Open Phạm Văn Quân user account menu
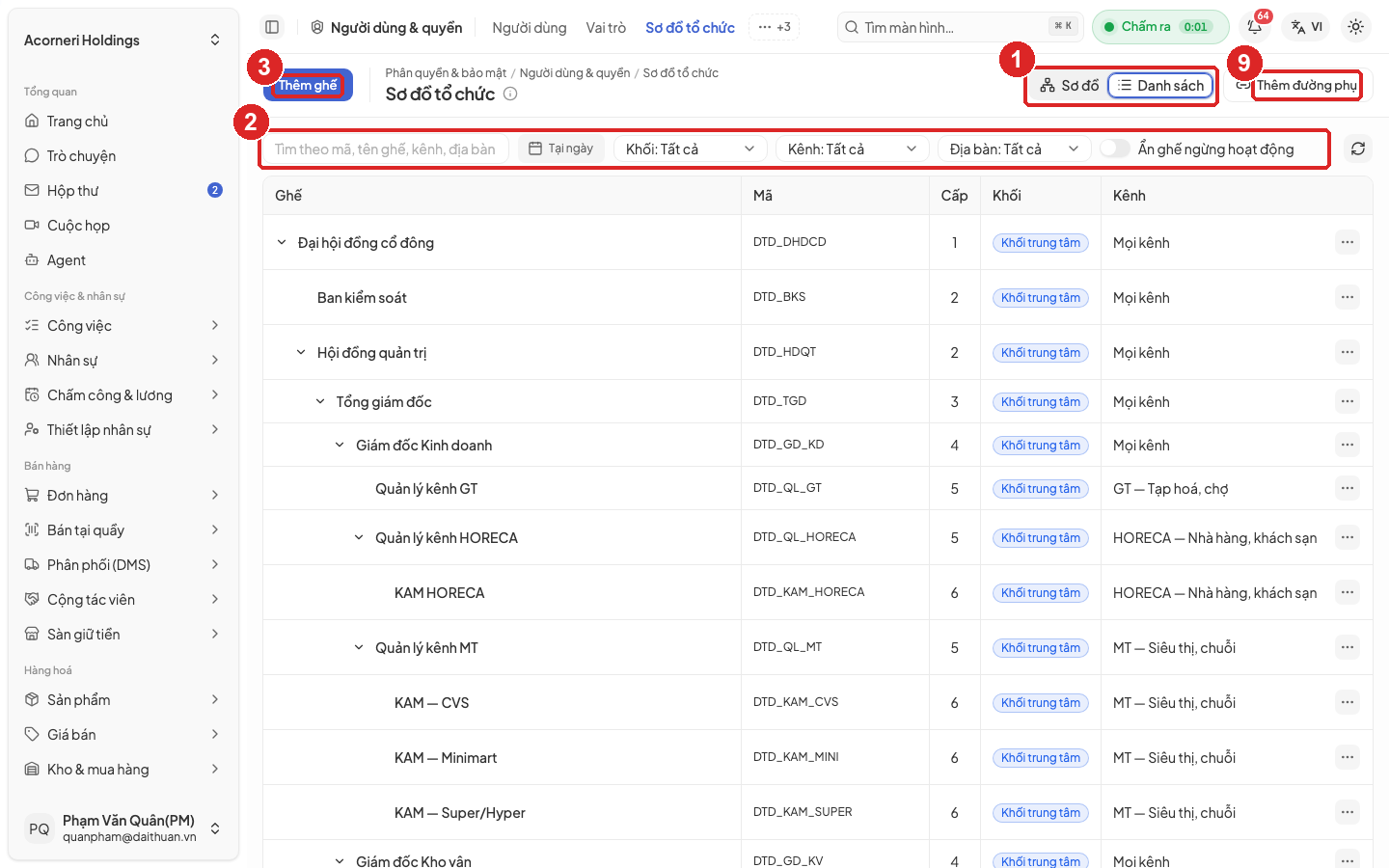This screenshot has width=1389, height=868. [123, 828]
